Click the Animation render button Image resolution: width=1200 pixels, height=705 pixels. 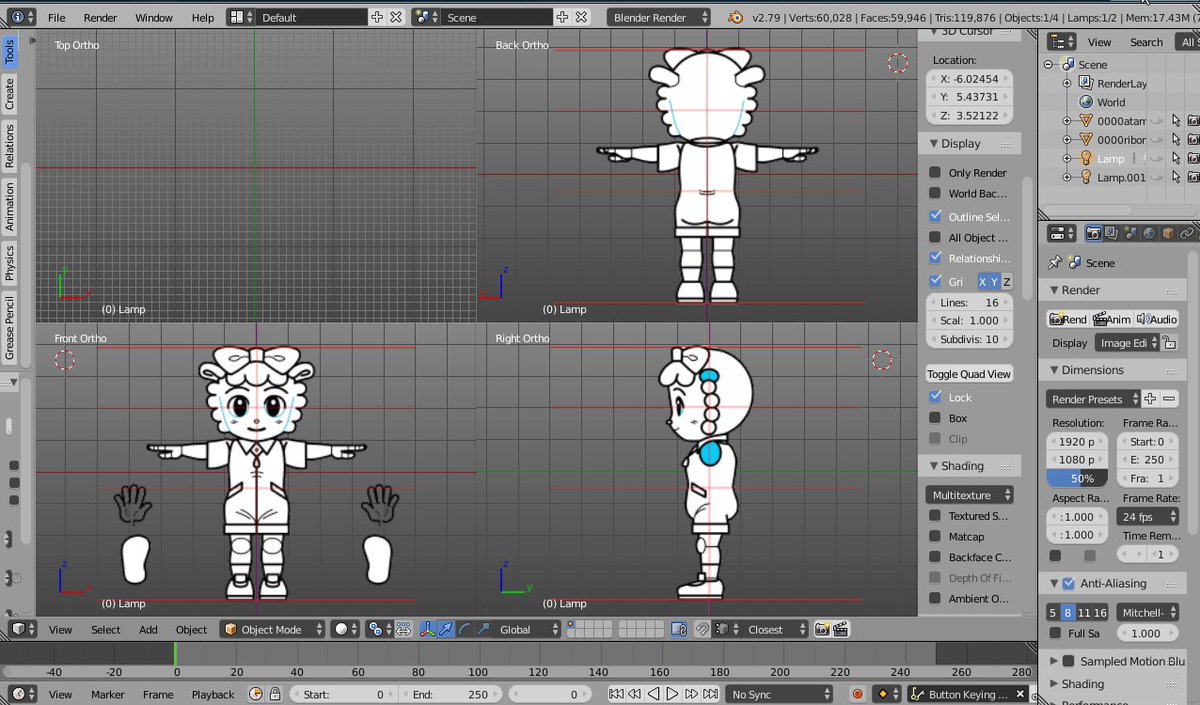(x=1112, y=319)
